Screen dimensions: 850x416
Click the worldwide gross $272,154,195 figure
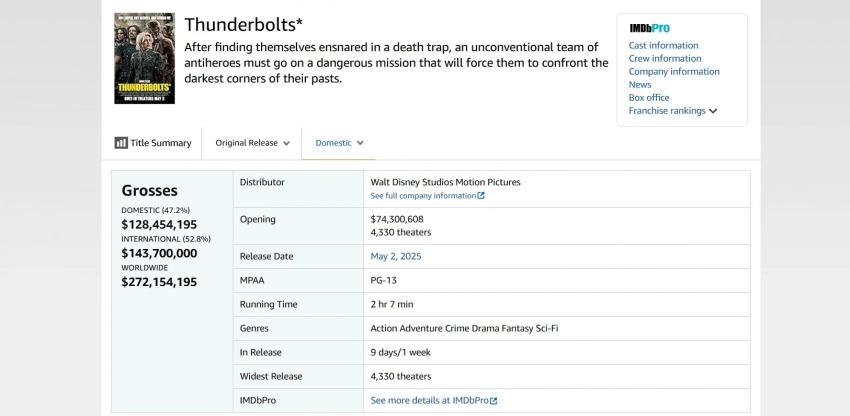coord(159,282)
